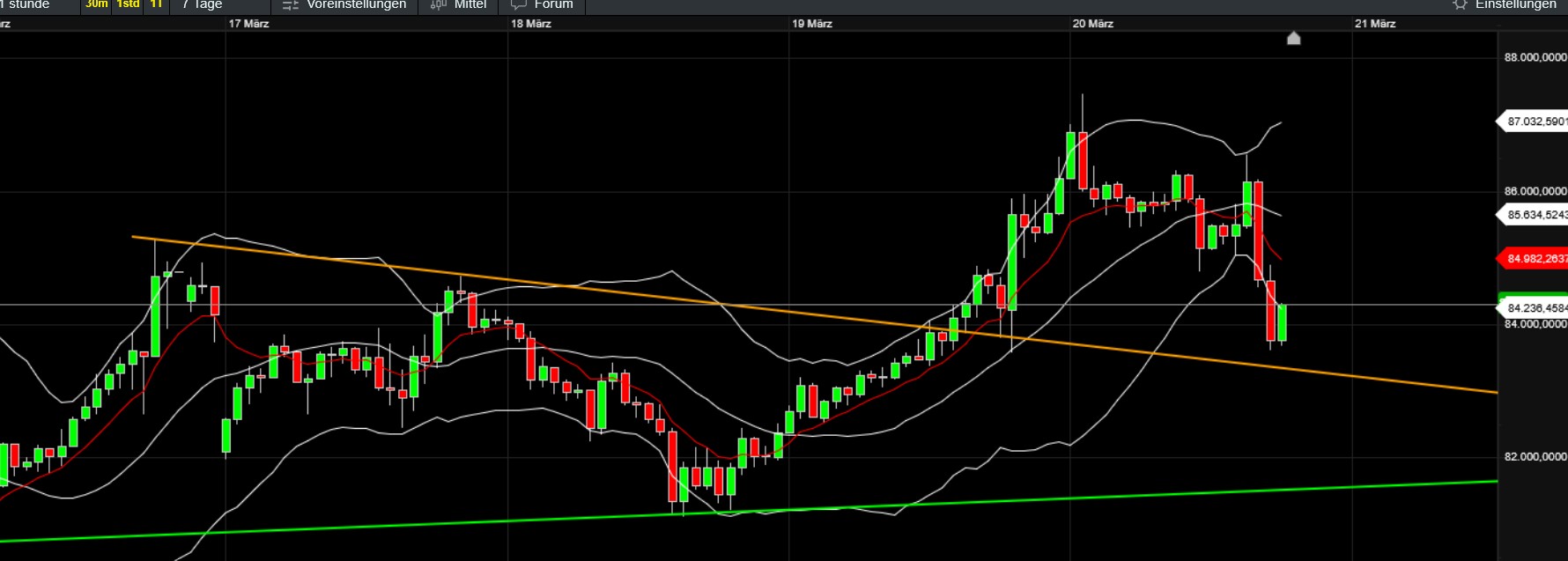1568x561 pixels.
Task: Click the 82.000,0000 axis label
Action: click(1535, 457)
